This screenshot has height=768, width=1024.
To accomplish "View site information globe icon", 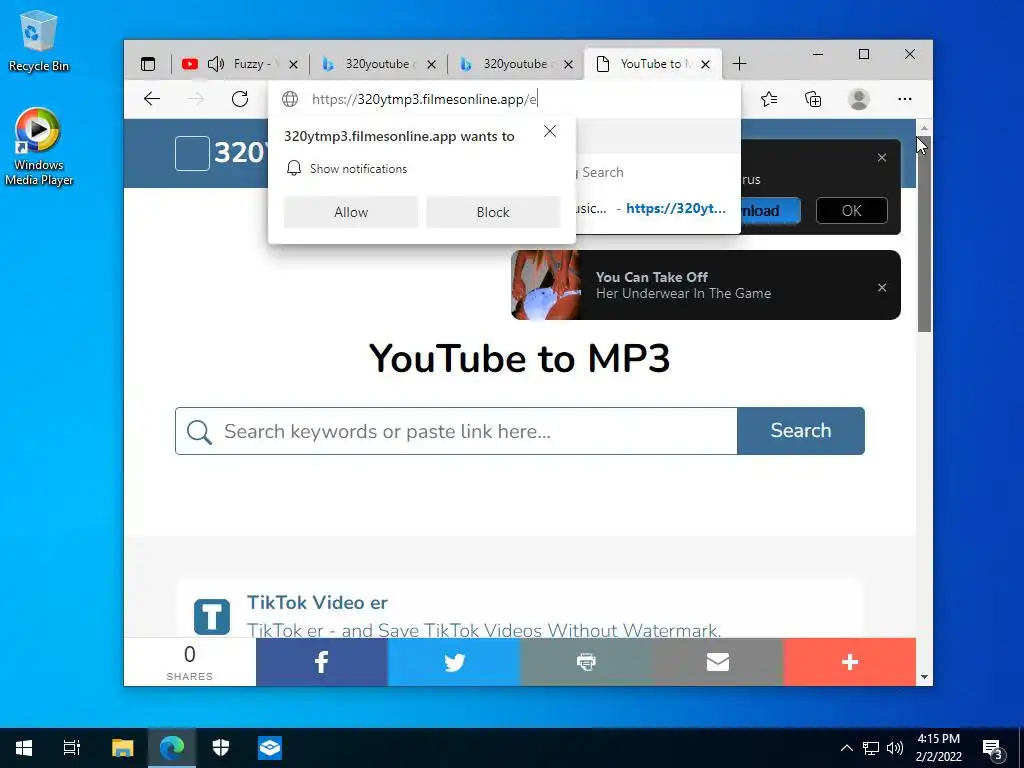I will tap(290, 99).
